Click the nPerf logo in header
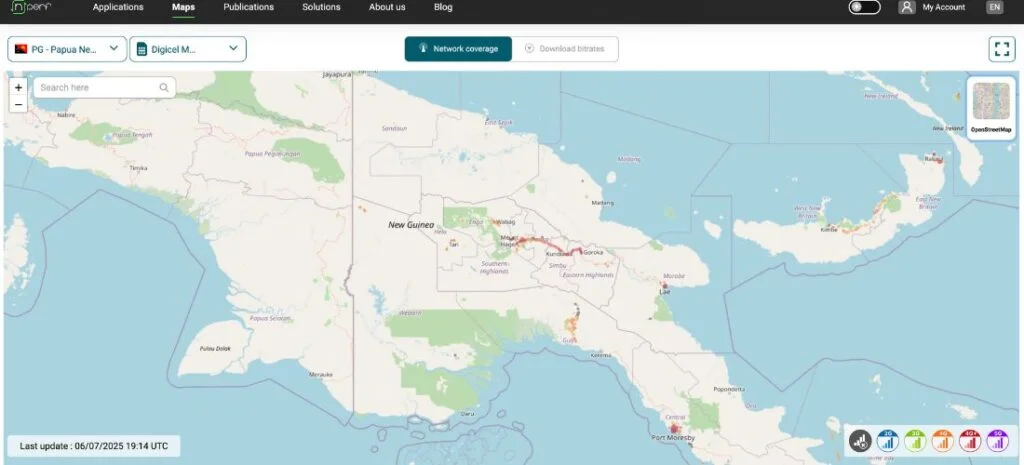The image size is (1024, 465). pos(31,7)
